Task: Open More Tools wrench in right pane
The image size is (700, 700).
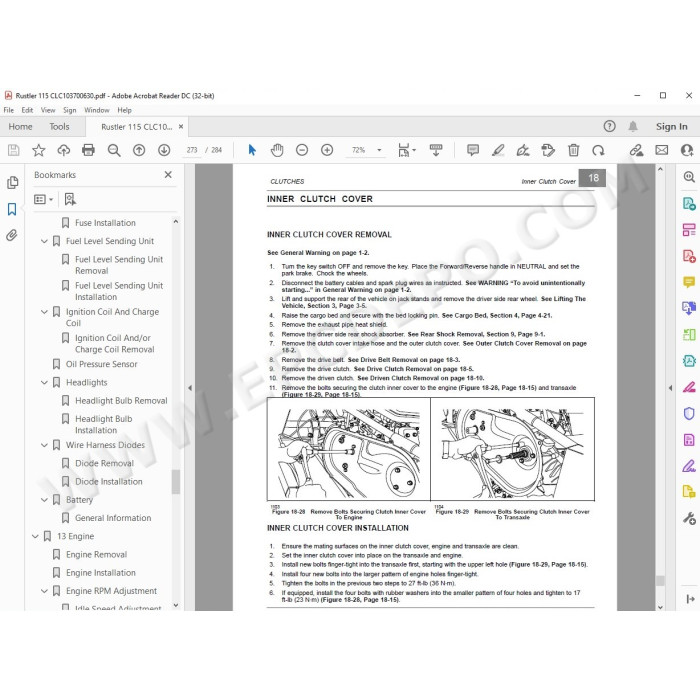Action: click(689, 518)
